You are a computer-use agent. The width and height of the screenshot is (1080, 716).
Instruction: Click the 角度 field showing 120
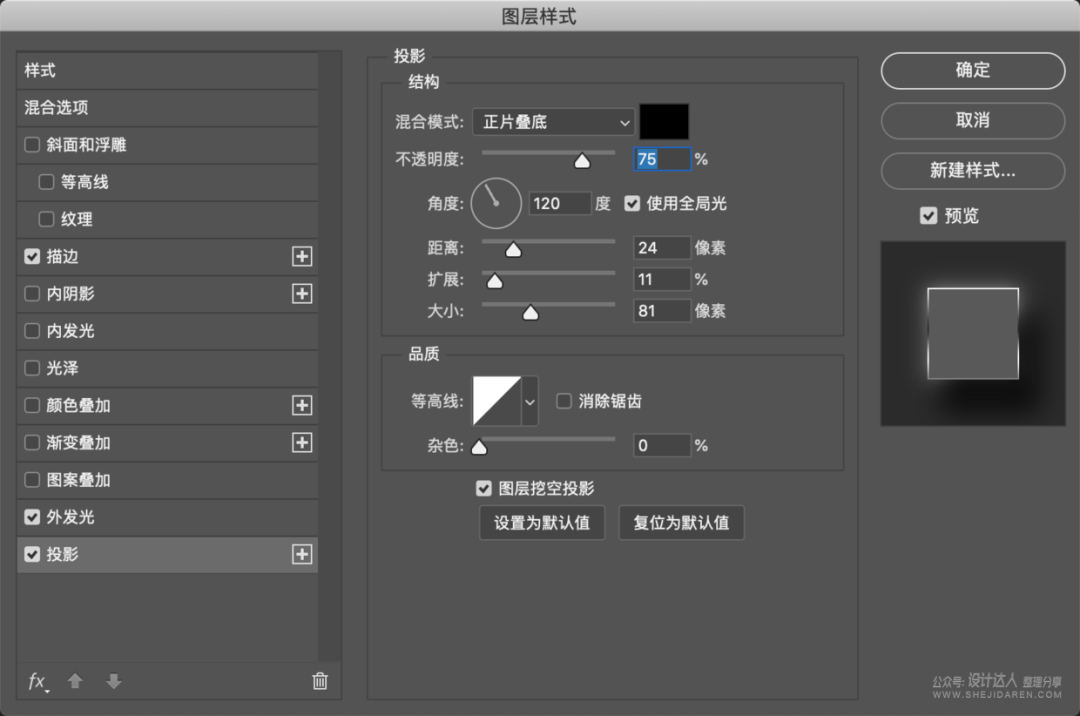[x=560, y=203]
